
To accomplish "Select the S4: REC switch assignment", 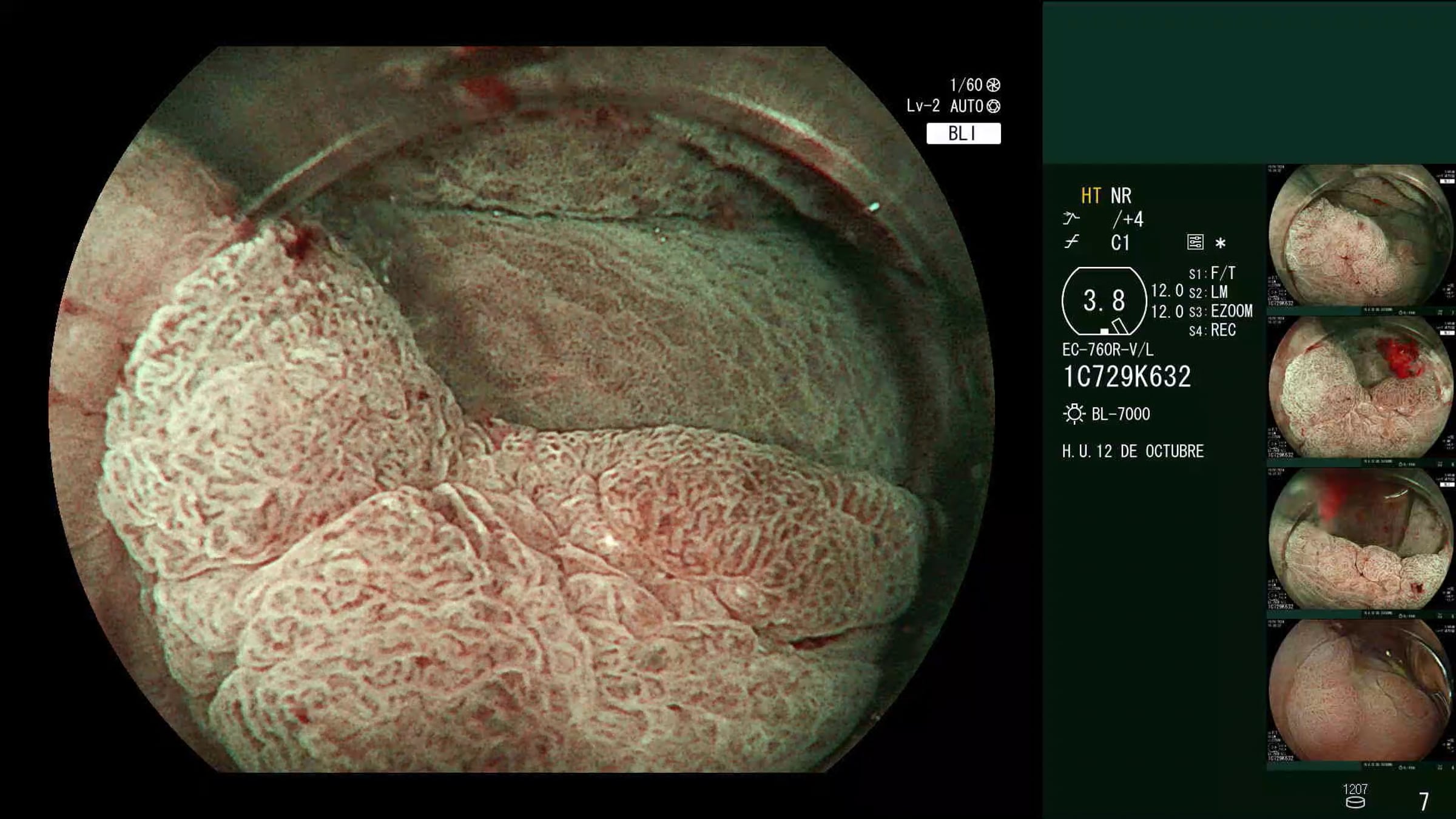I will pyautogui.click(x=1212, y=331).
